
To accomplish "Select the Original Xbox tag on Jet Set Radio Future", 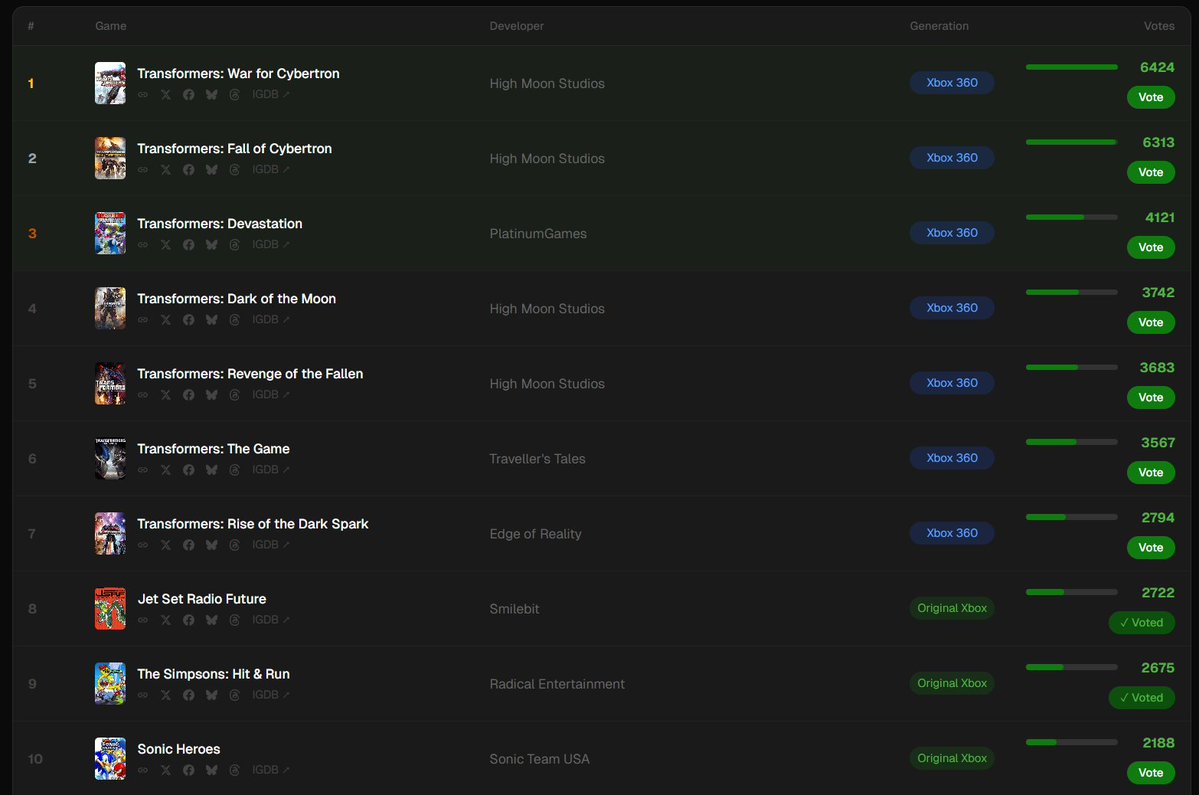I will click(952, 608).
